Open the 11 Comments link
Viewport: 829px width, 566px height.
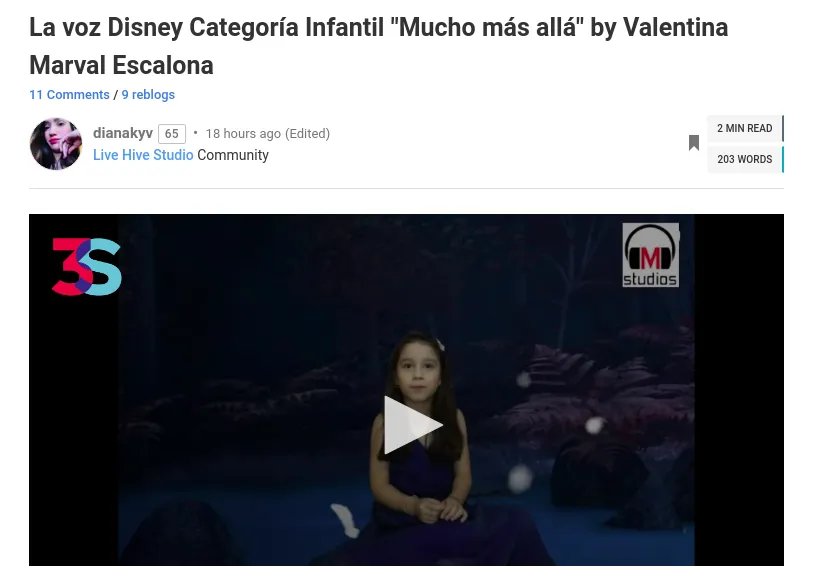point(69,95)
